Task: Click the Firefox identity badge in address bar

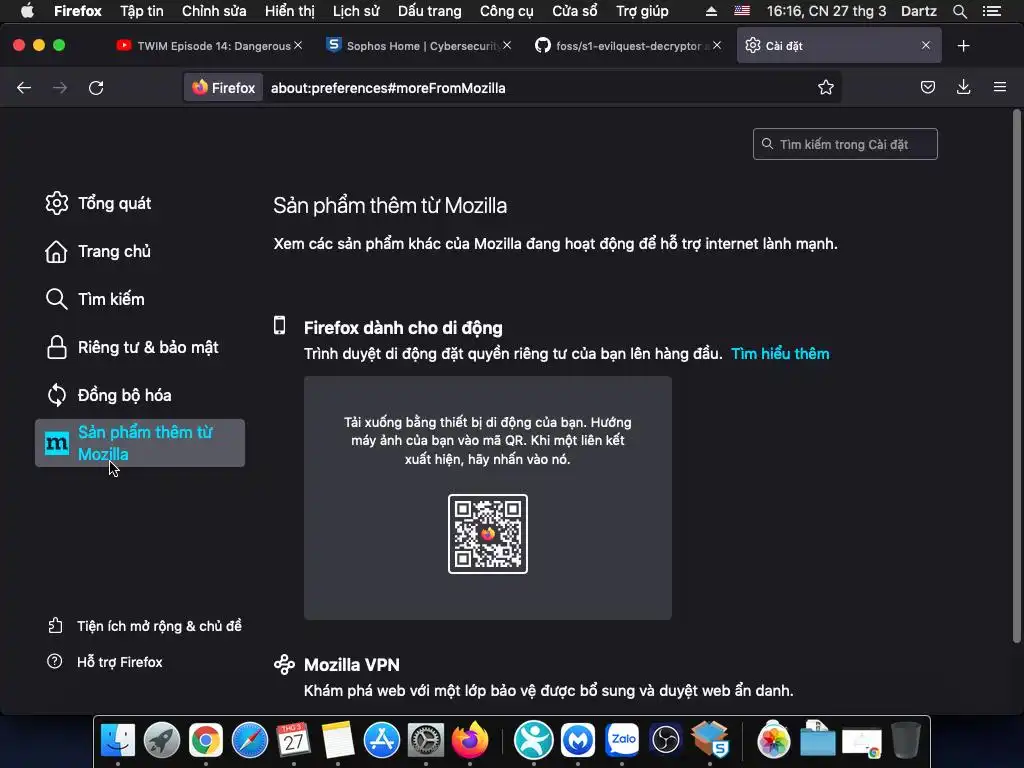Action: coord(223,88)
